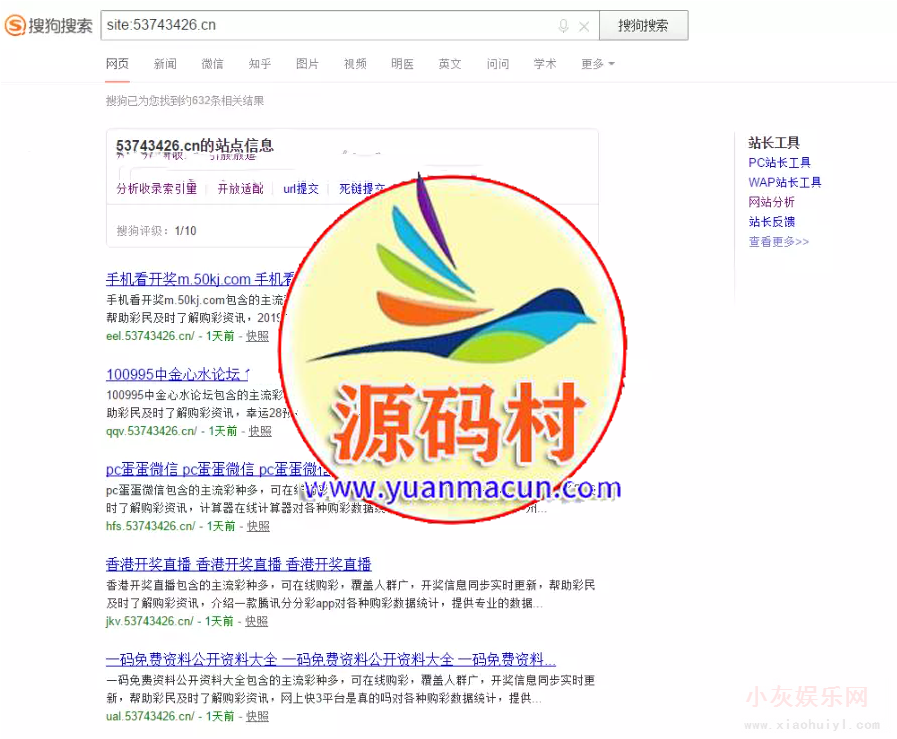The image size is (897, 739).
Task: Open the 学术 search tab
Action: (545, 64)
